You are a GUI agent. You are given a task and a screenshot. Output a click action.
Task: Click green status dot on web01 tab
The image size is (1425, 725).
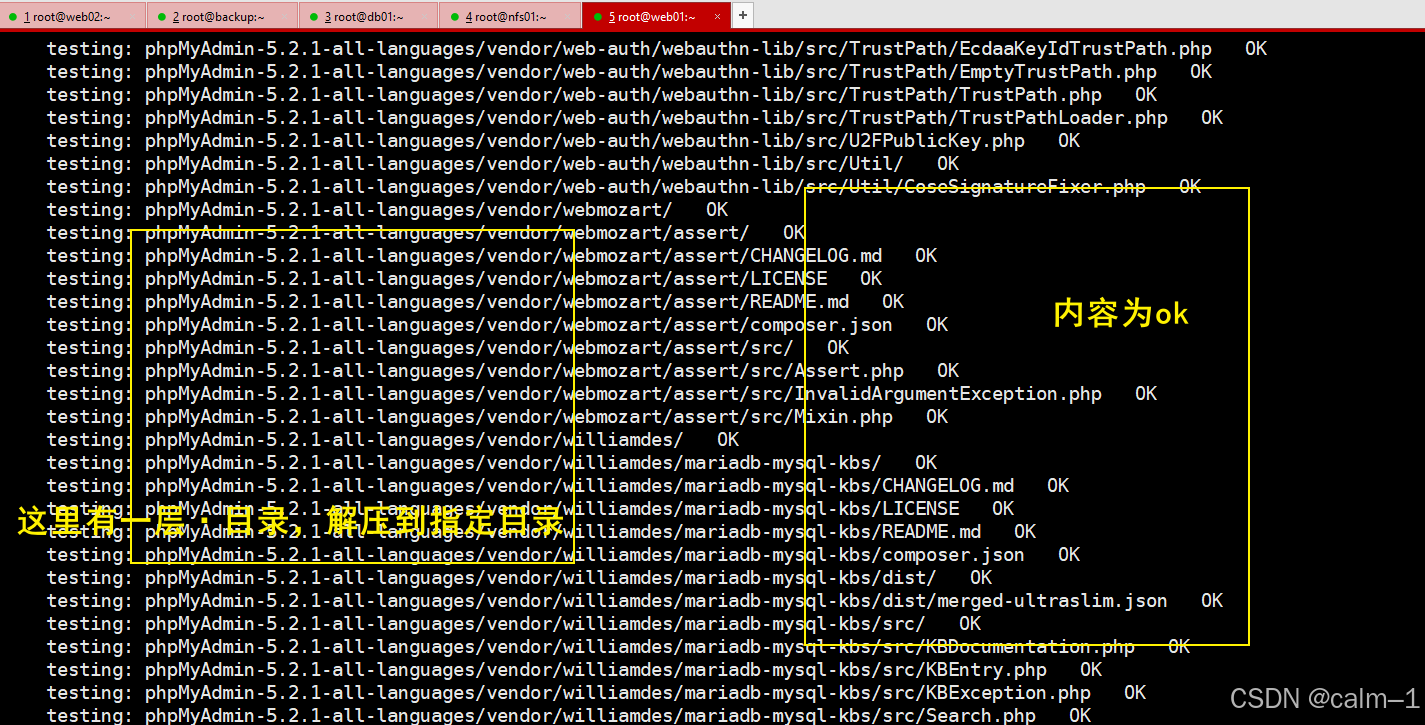point(597,17)
